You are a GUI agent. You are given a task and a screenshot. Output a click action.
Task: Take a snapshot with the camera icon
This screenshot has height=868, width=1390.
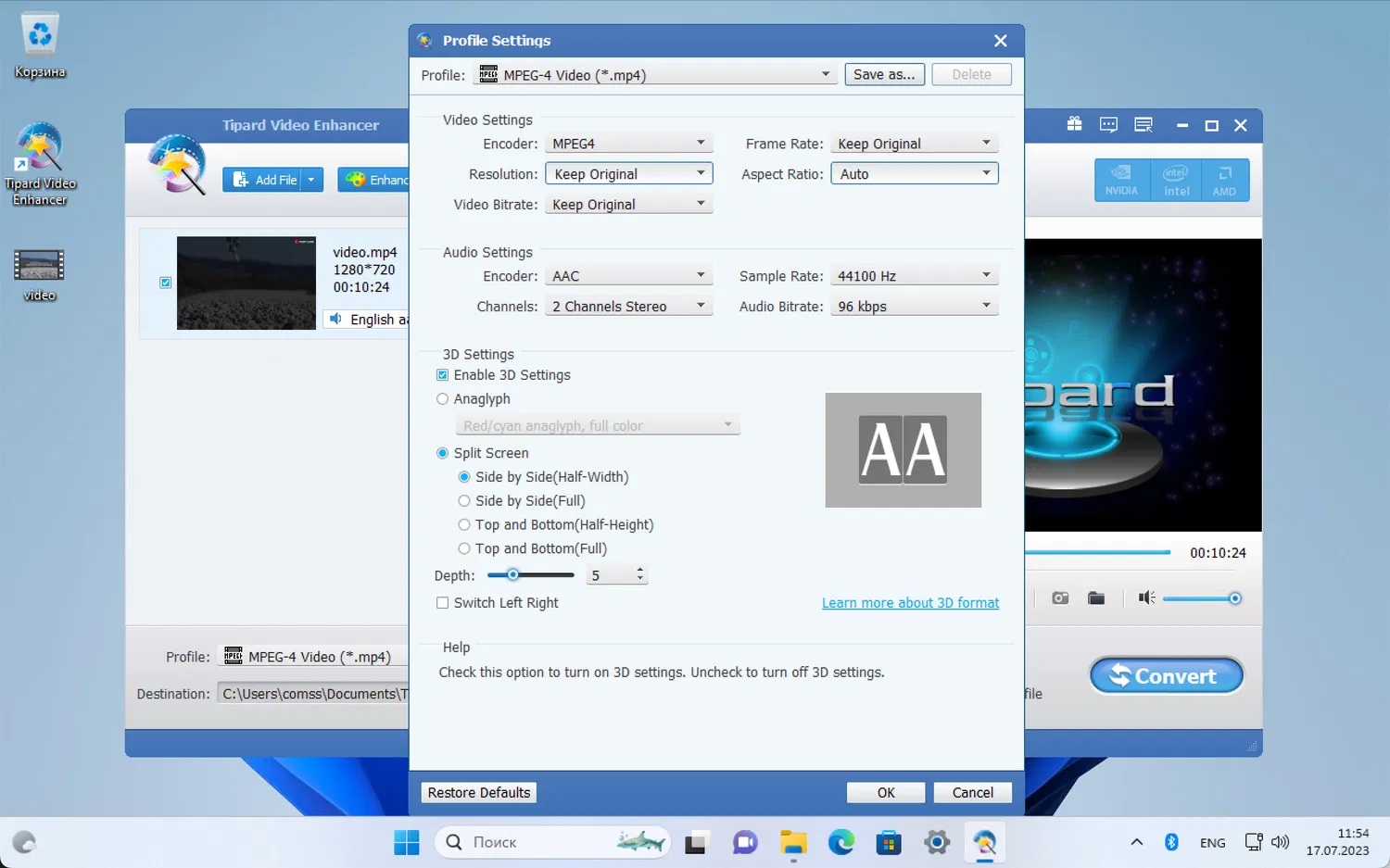click(1060, 598)
